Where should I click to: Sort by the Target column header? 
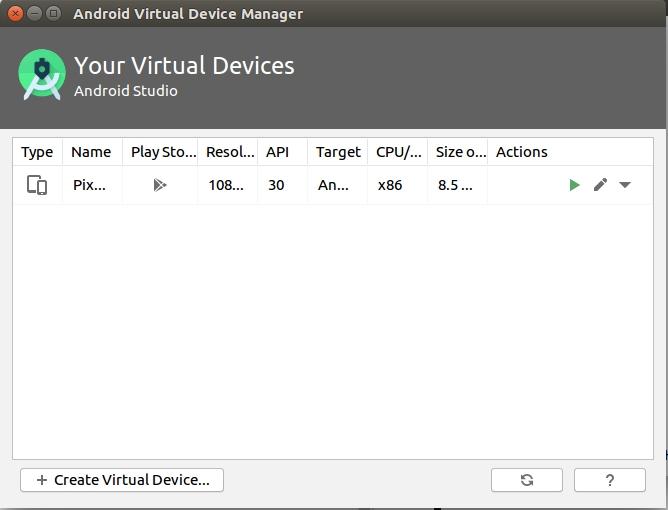point(338,152)
